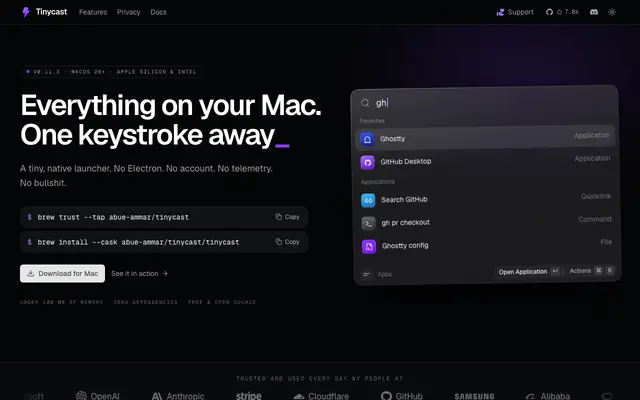Screen dimensions: 640x400
Task: Open the Features nav link
Action: pos(93,12)
